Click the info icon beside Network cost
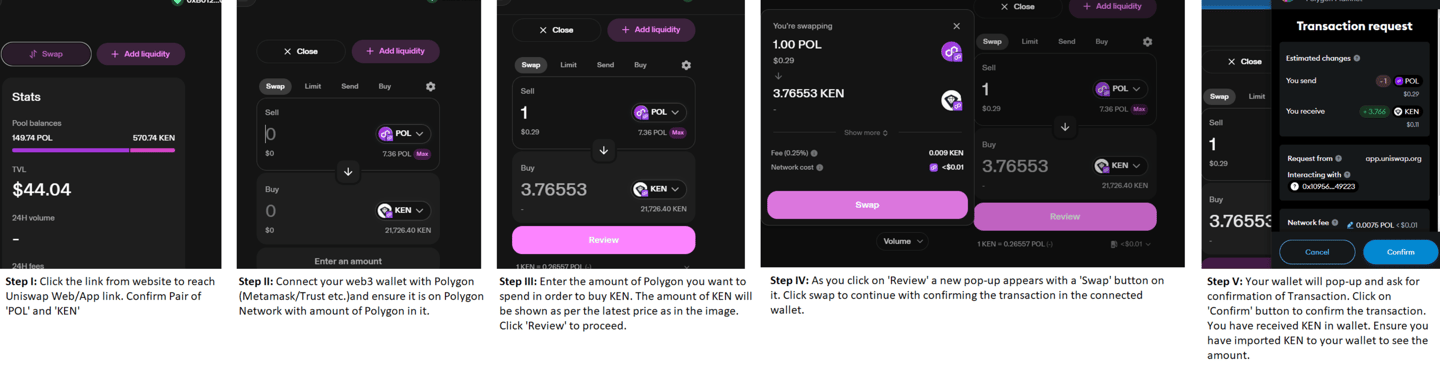The width and height of the screenshot is (1440, 377). 820,167
